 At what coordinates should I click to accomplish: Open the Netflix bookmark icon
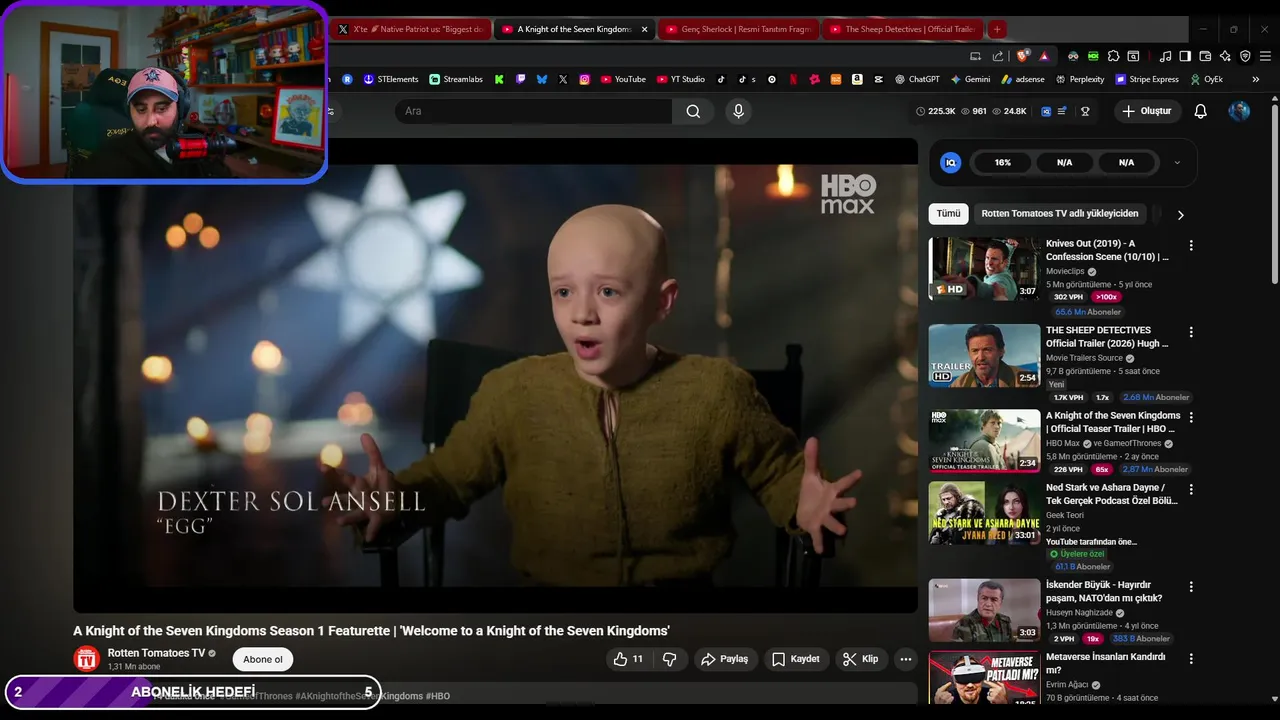(x=793, y=79)
